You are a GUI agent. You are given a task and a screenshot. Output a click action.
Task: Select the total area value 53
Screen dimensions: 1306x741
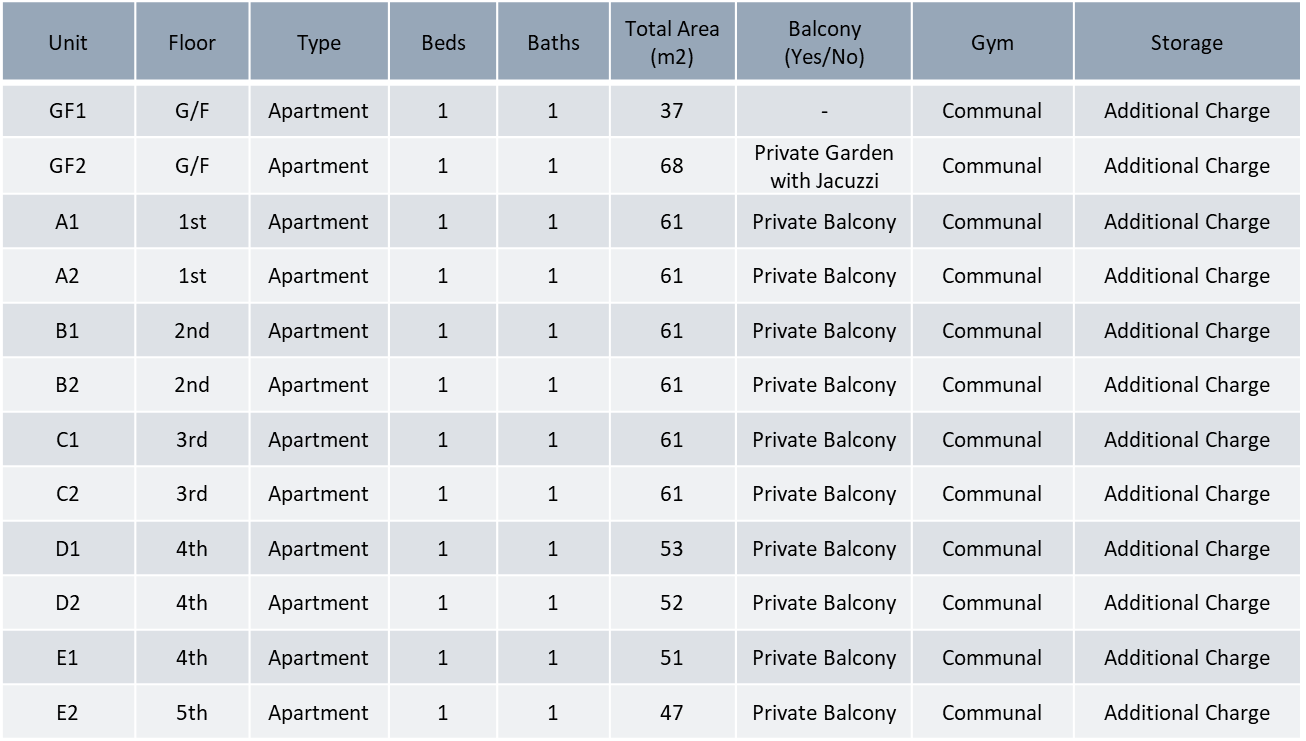(672, 549)
